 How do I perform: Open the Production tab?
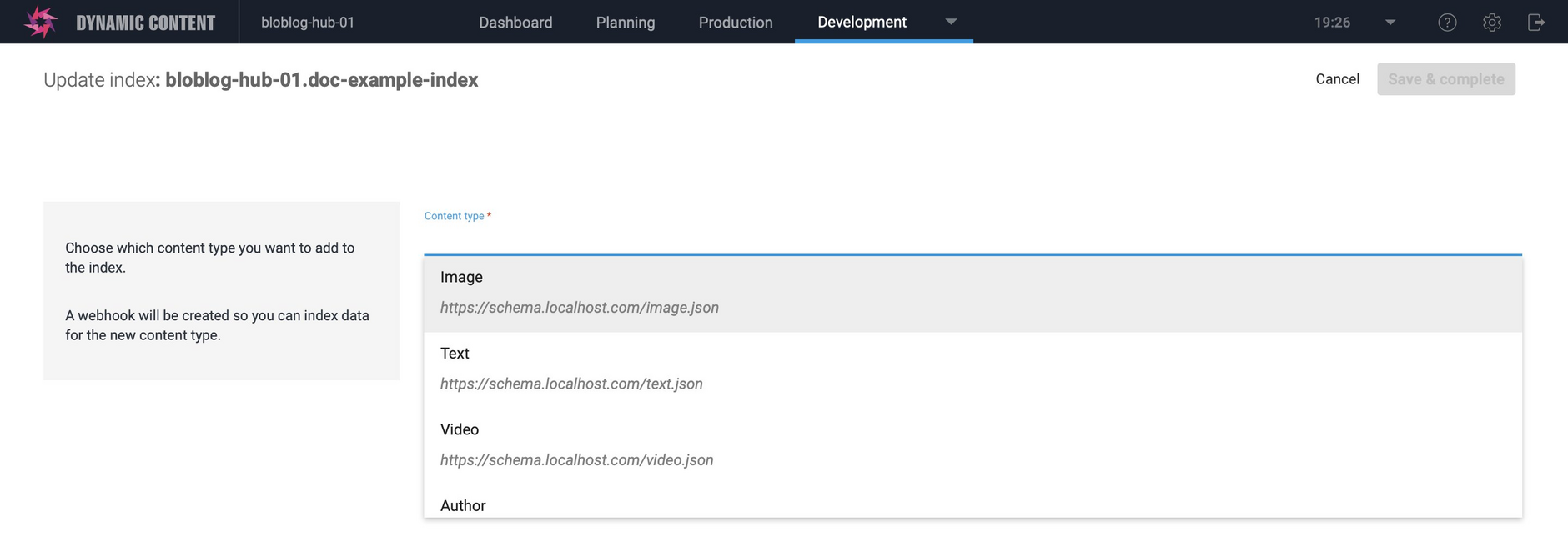[x=735, y=23]
